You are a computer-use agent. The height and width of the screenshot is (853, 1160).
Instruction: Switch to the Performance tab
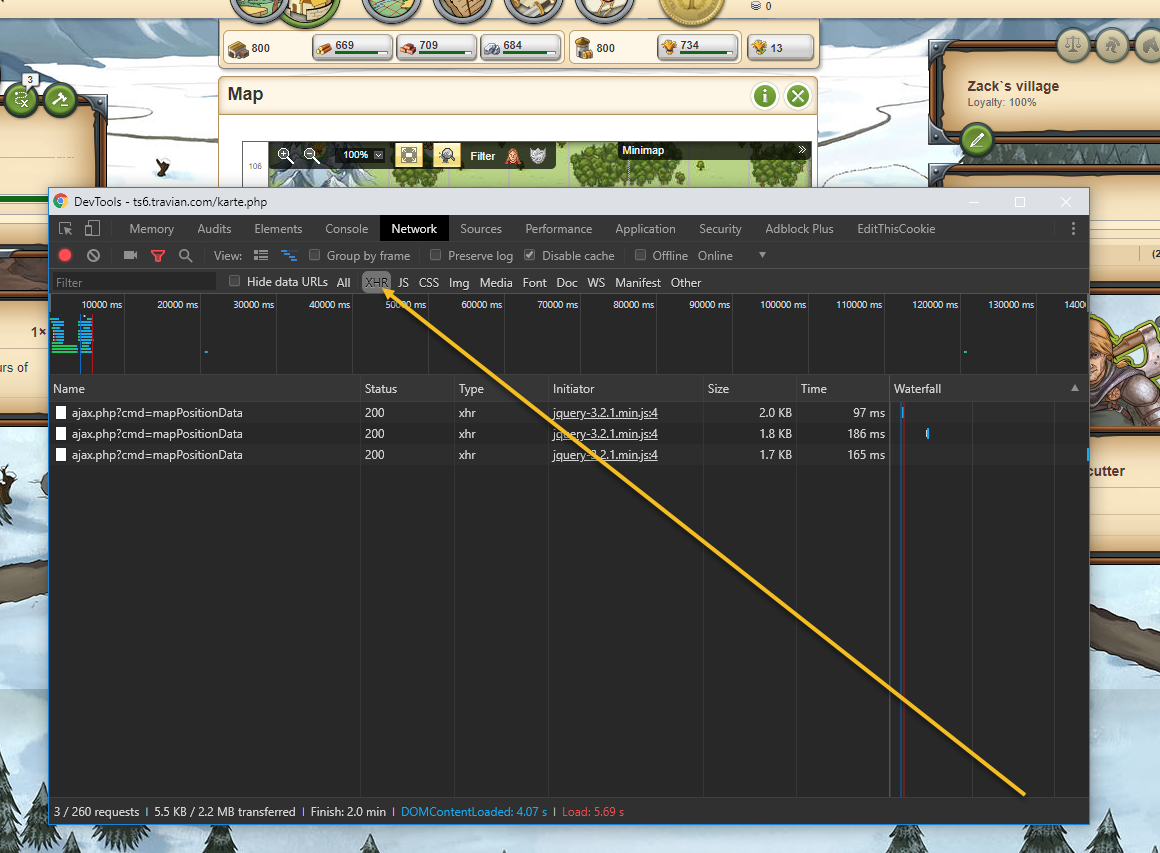click(559, 229)
